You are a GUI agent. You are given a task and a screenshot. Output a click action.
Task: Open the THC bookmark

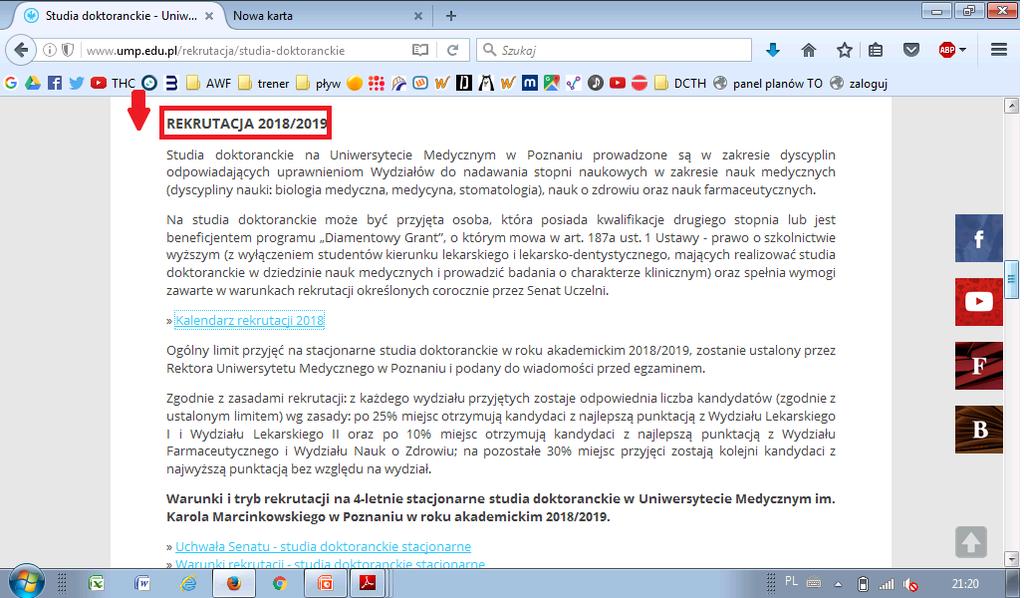(113, 83)
